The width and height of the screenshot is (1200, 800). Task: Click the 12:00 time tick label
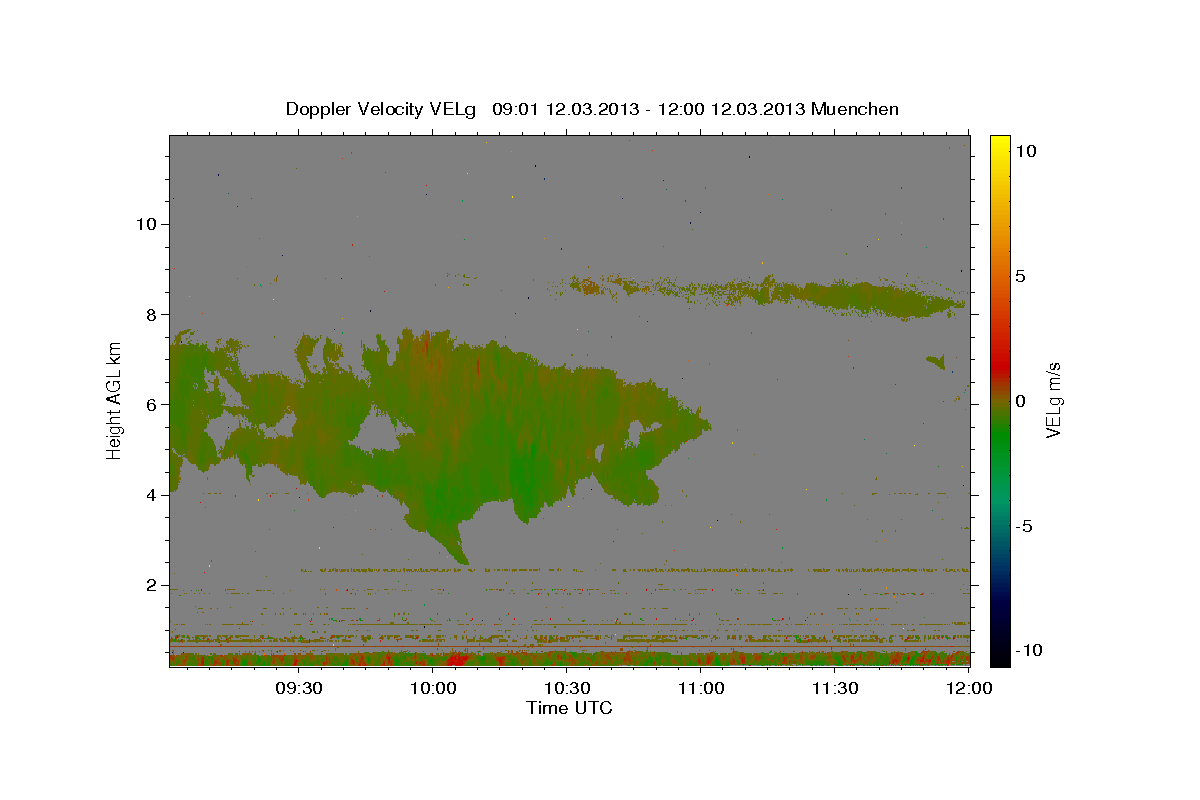[x=968, y=688]
